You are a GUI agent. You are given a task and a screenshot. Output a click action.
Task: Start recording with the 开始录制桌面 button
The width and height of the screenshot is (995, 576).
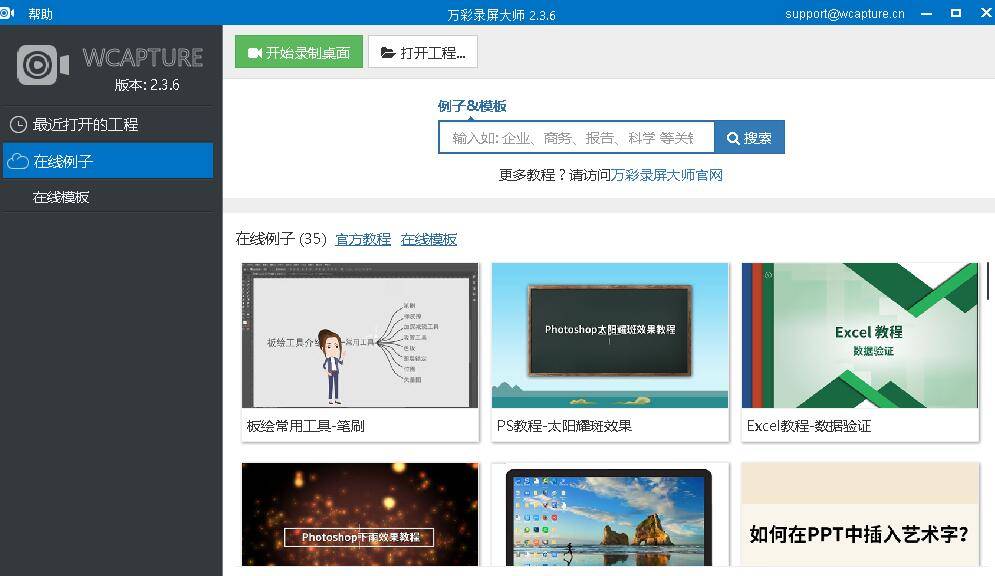298,51
